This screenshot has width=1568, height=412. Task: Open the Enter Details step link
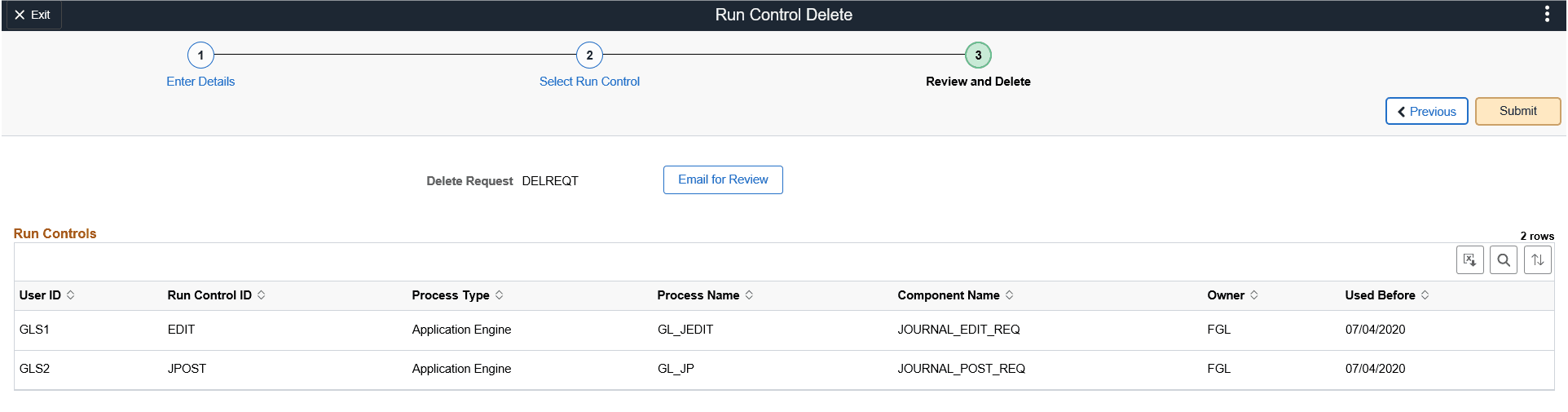click(200, 82)
